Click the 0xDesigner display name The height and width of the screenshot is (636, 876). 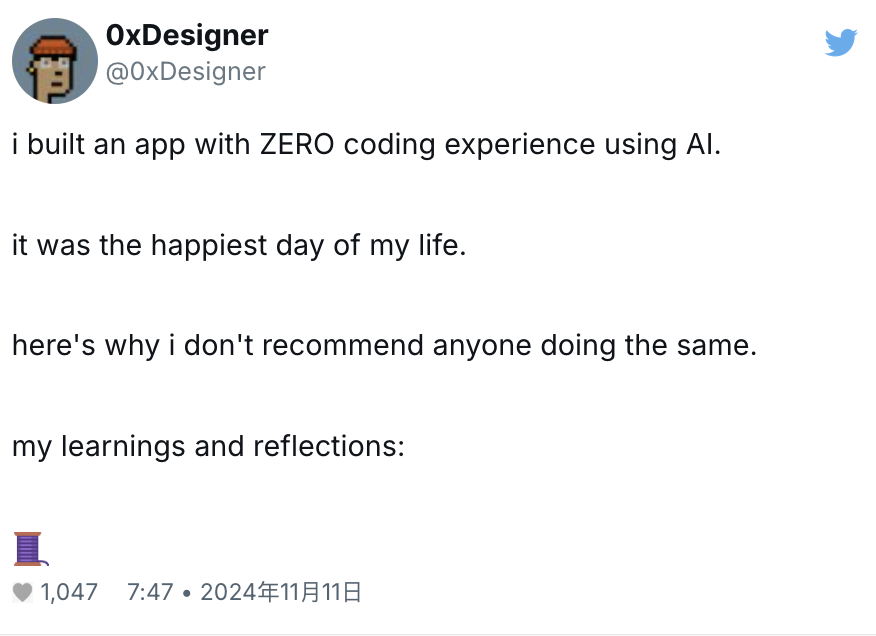(x=187, y=36)
